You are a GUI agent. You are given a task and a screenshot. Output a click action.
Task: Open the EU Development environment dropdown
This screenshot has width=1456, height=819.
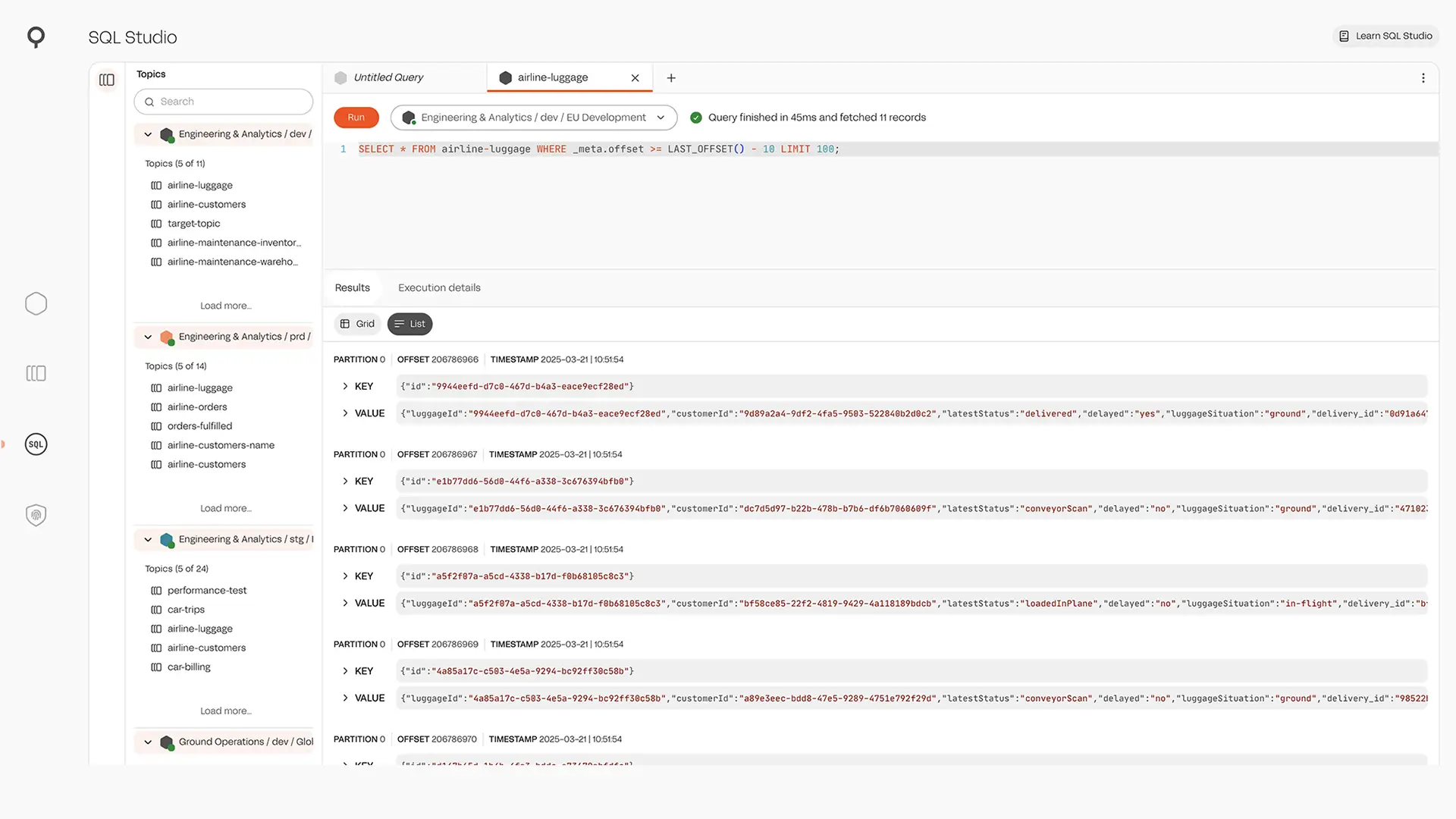click(x=534, y=118)
